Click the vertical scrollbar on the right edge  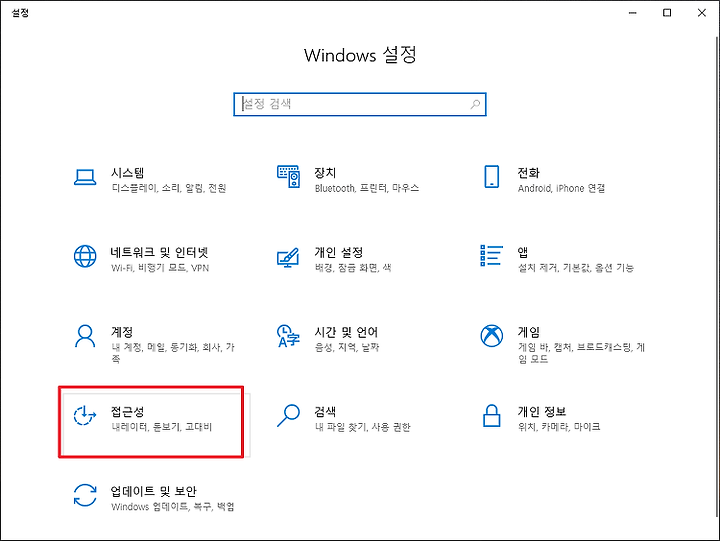(717, 276)
